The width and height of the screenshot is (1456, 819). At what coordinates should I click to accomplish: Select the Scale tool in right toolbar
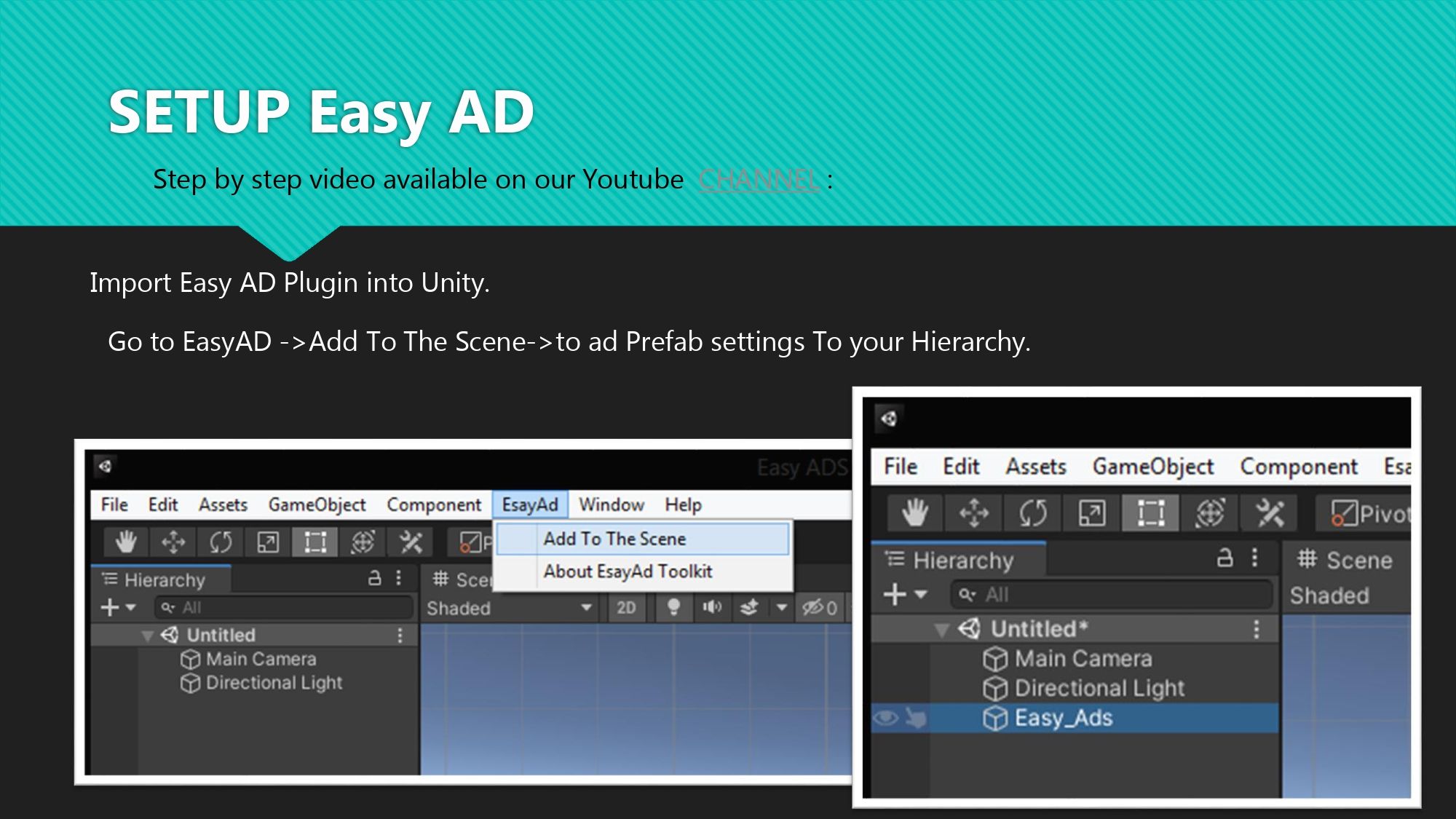click(1092, 514)
